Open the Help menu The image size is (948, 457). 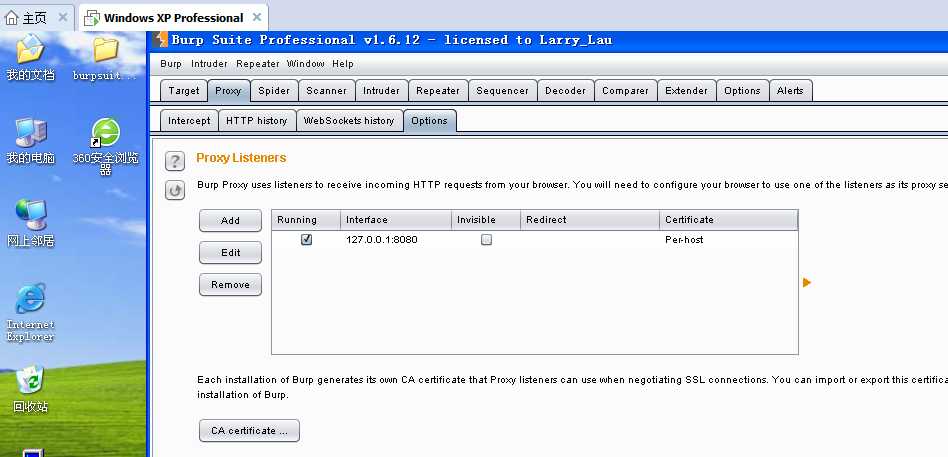click(343, 63)
